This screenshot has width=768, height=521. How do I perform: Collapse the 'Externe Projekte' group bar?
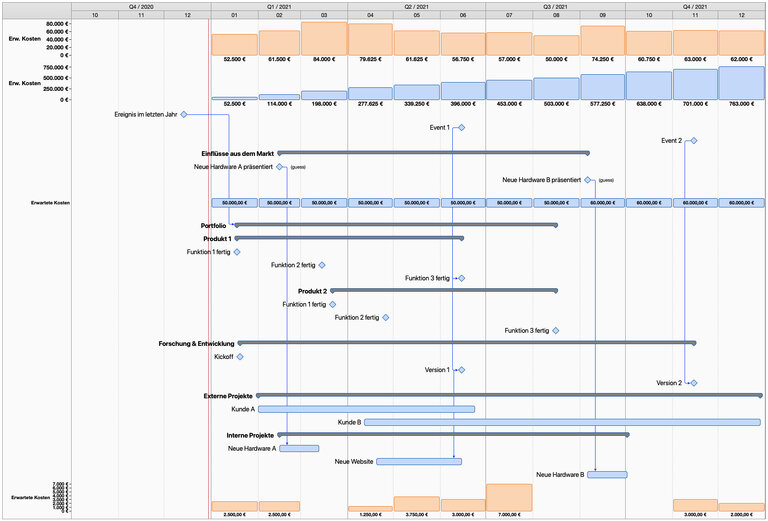click(x=509, y=396)
